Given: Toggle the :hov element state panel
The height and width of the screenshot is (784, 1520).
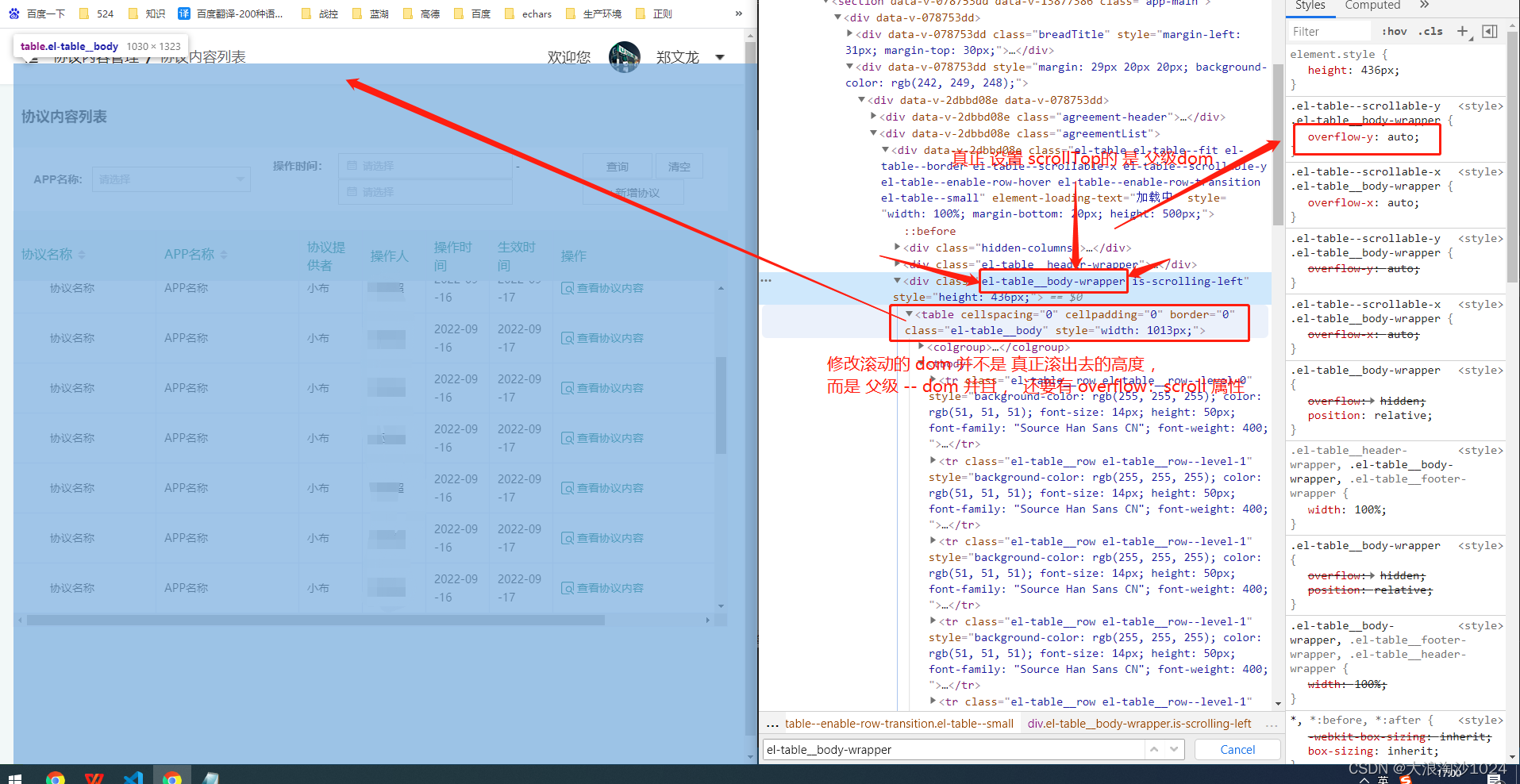Looking at the screenshot, I should 1394,32.
